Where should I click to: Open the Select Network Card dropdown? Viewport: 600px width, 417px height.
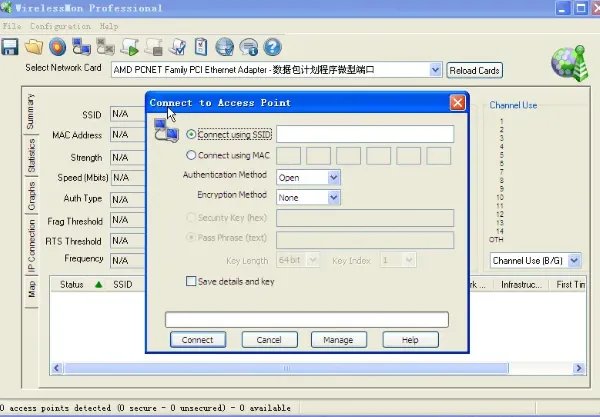tap(435, 70)
